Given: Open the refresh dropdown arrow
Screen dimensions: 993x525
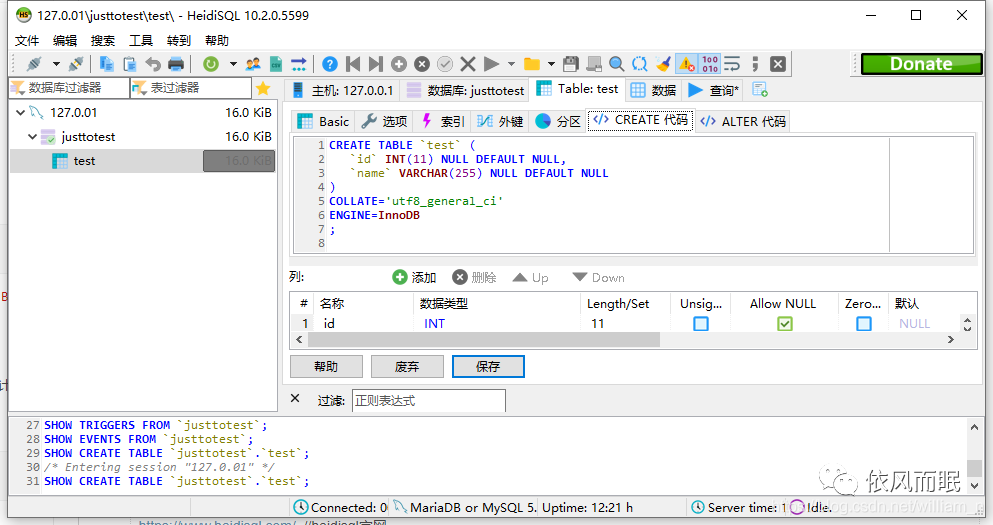Looking at the screenshot, I should [x=233, y=64].
